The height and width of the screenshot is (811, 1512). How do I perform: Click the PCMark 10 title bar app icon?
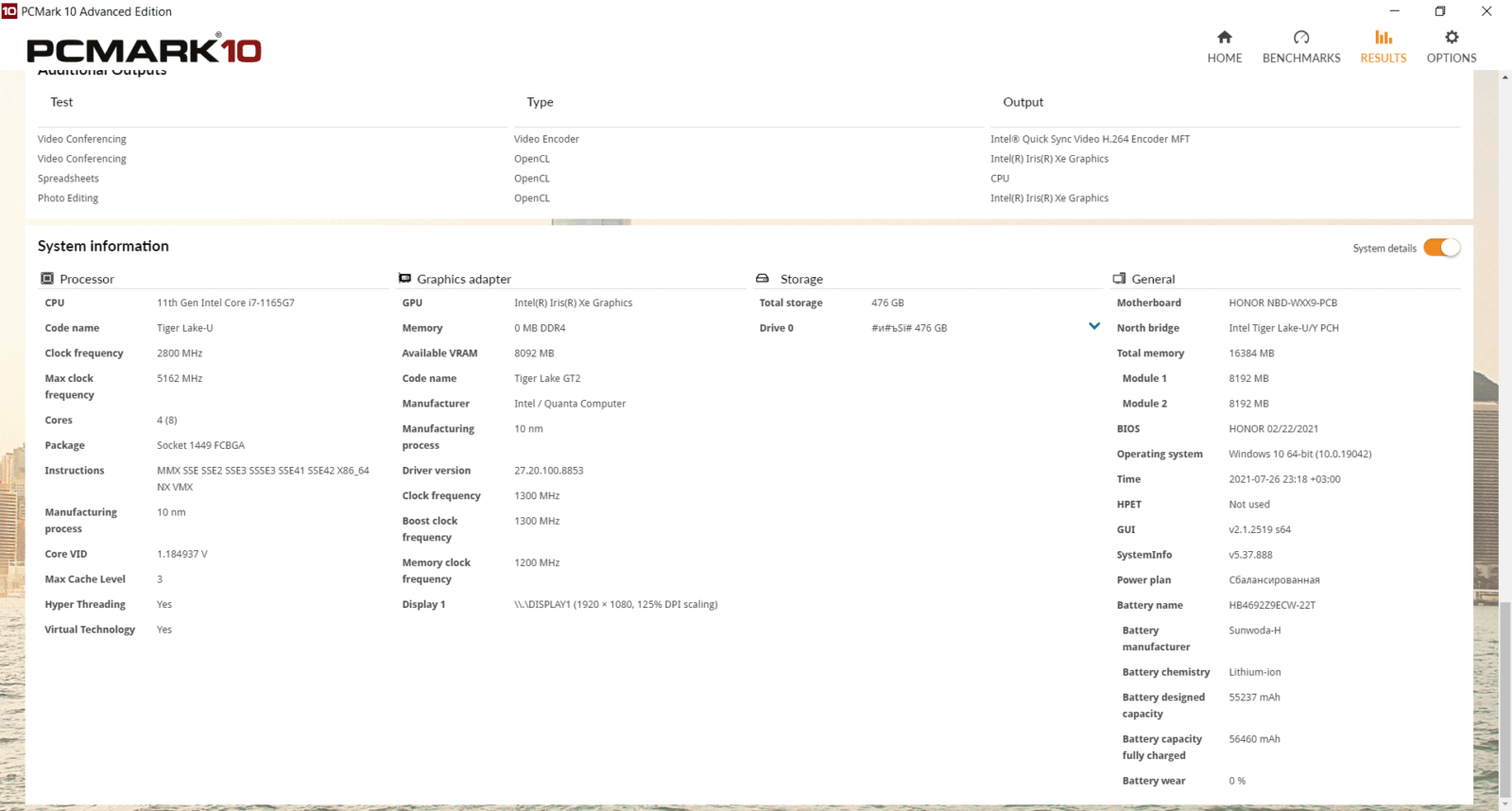pos(9,11)
